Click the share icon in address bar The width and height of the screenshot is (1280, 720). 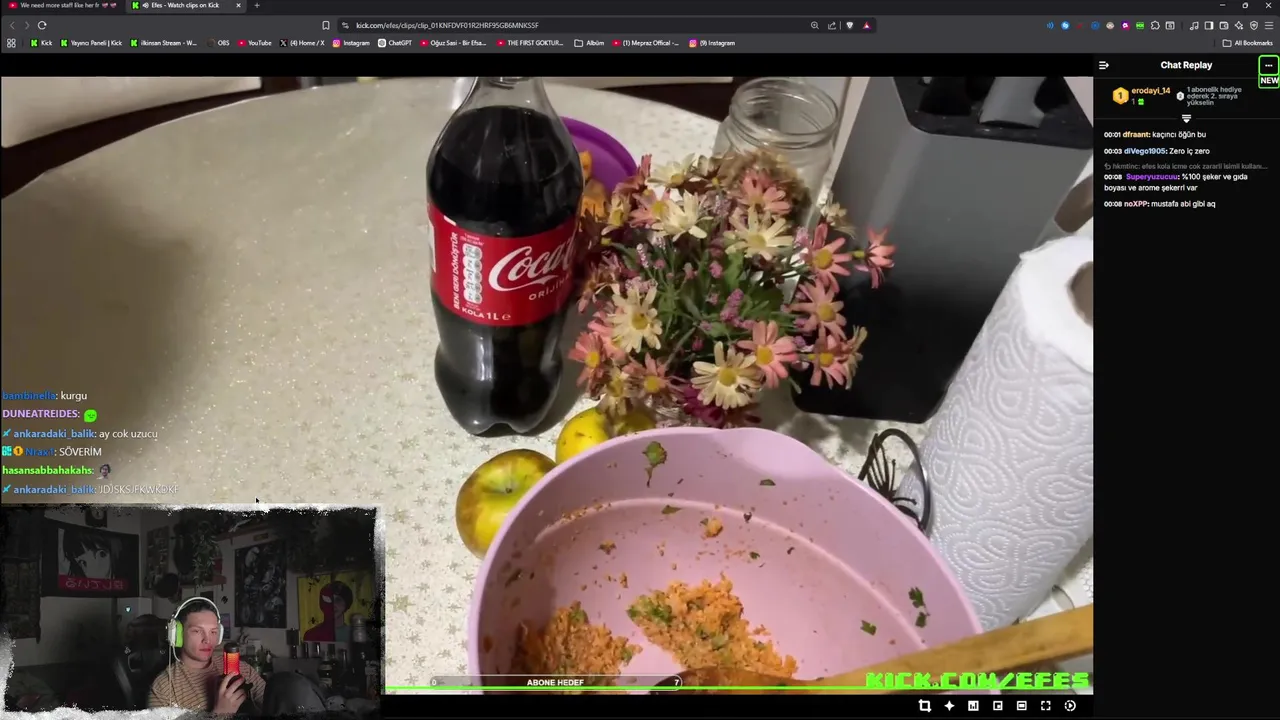click(x=832, y=25)
